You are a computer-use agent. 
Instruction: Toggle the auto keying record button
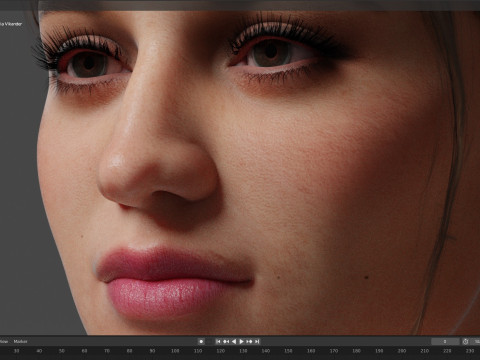coord(201,341)
